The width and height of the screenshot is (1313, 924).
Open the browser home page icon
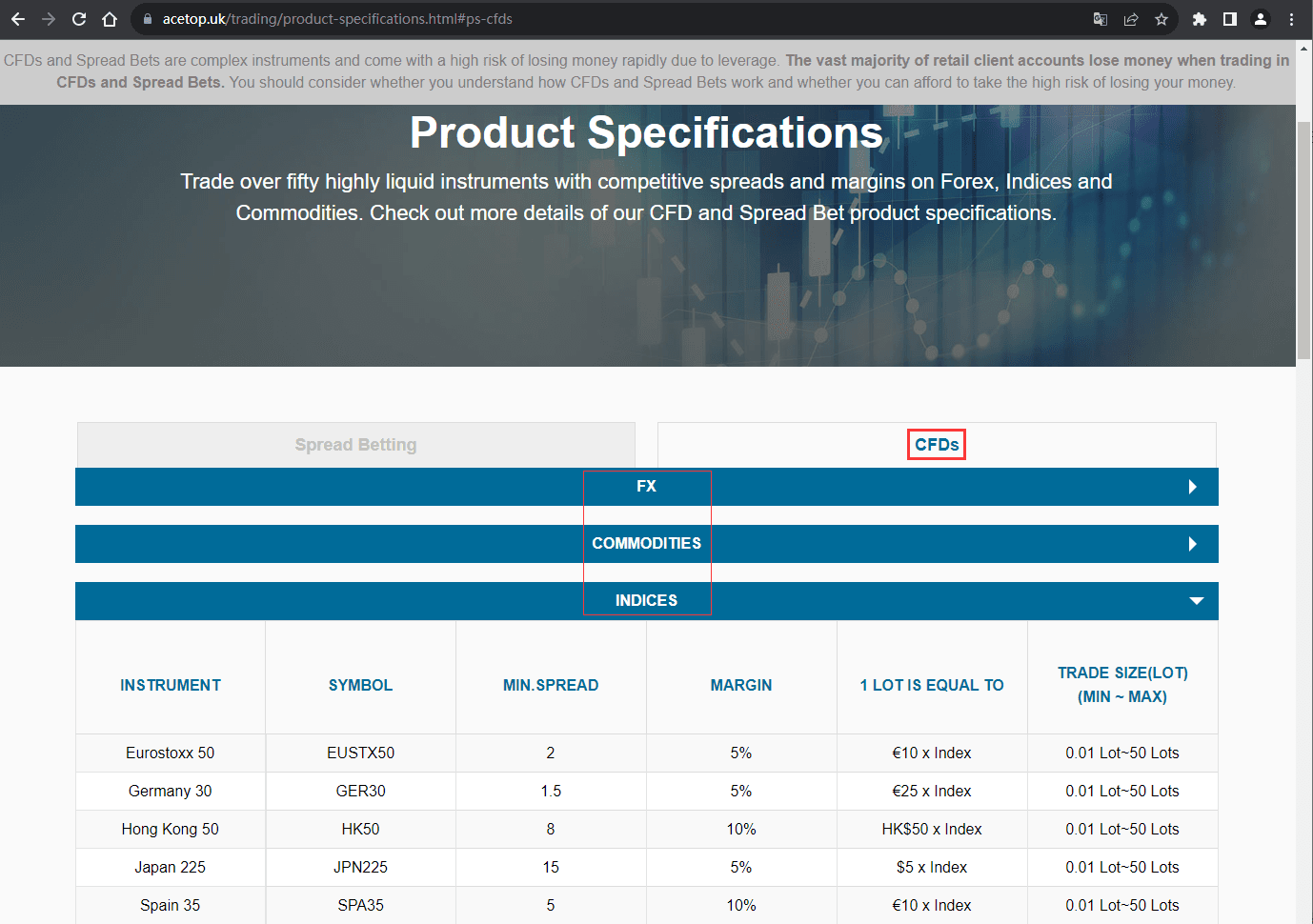[x=110, y=19]
